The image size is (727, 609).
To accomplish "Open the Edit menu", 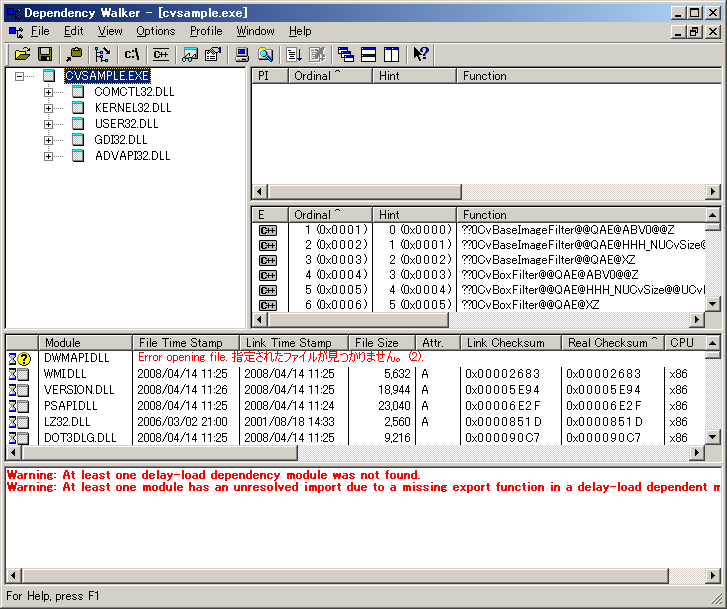I will [x=73, y=31].
